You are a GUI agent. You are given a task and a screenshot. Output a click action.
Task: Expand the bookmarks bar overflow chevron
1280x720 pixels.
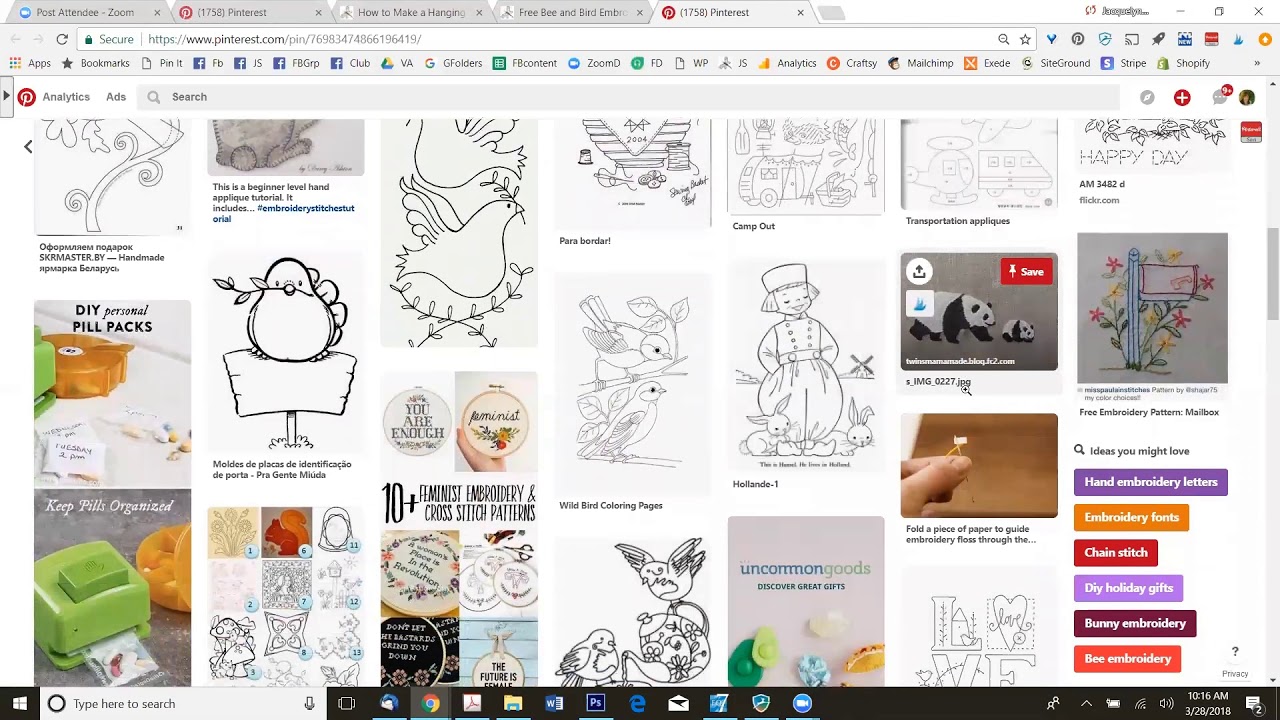point(1257,63)
